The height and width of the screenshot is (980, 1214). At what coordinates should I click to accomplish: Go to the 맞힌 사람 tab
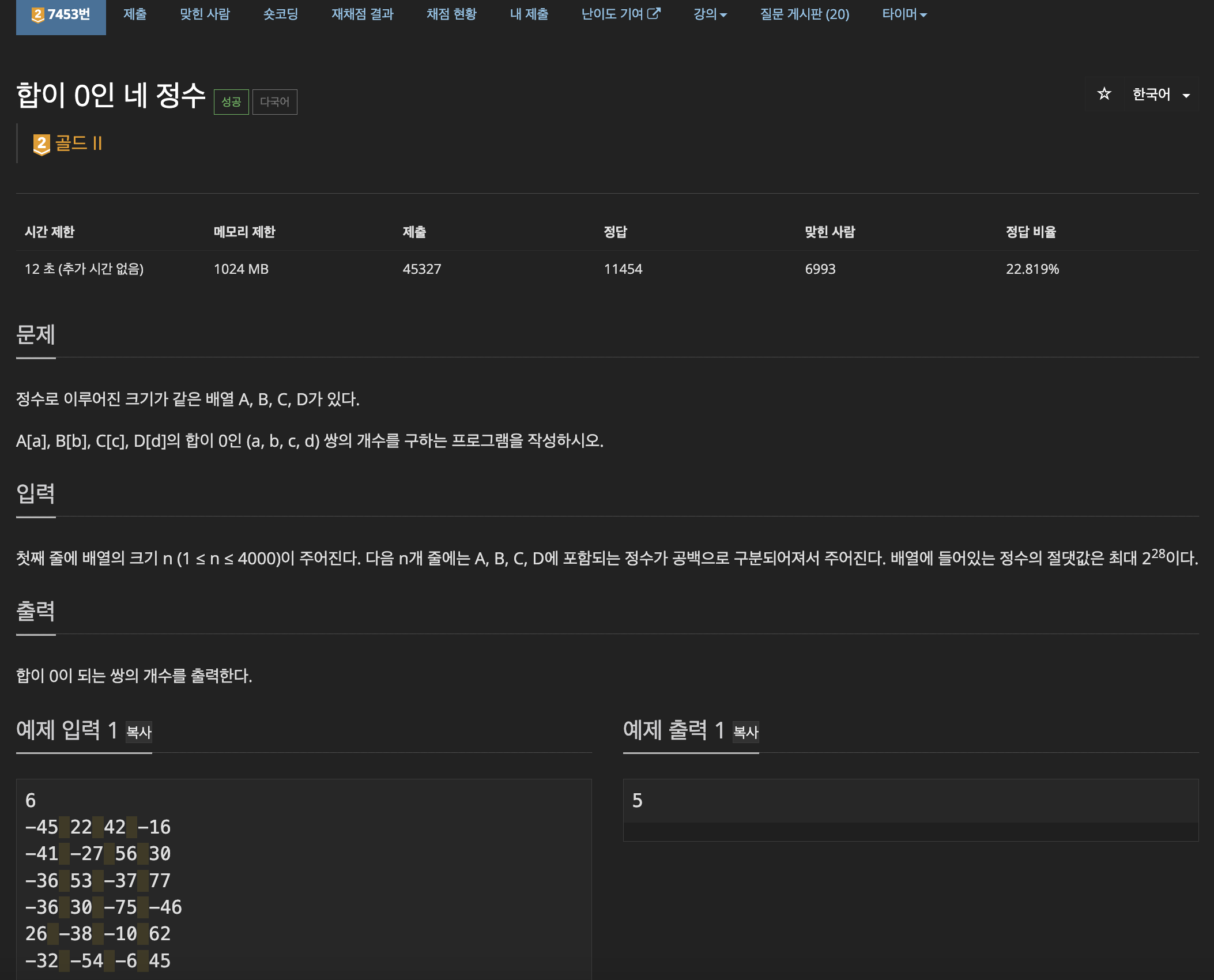pyautogui.click(x=205, y=14)
